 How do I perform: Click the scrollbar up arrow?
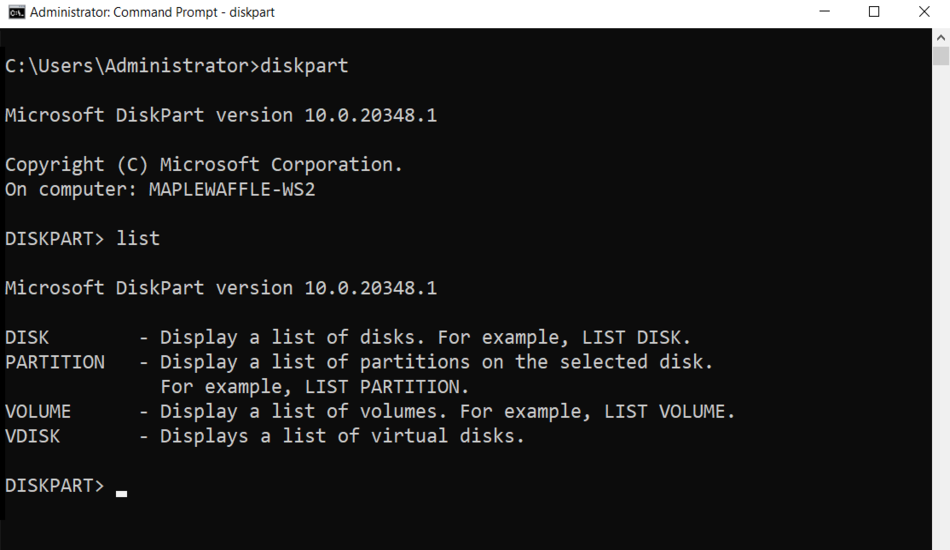941,38
